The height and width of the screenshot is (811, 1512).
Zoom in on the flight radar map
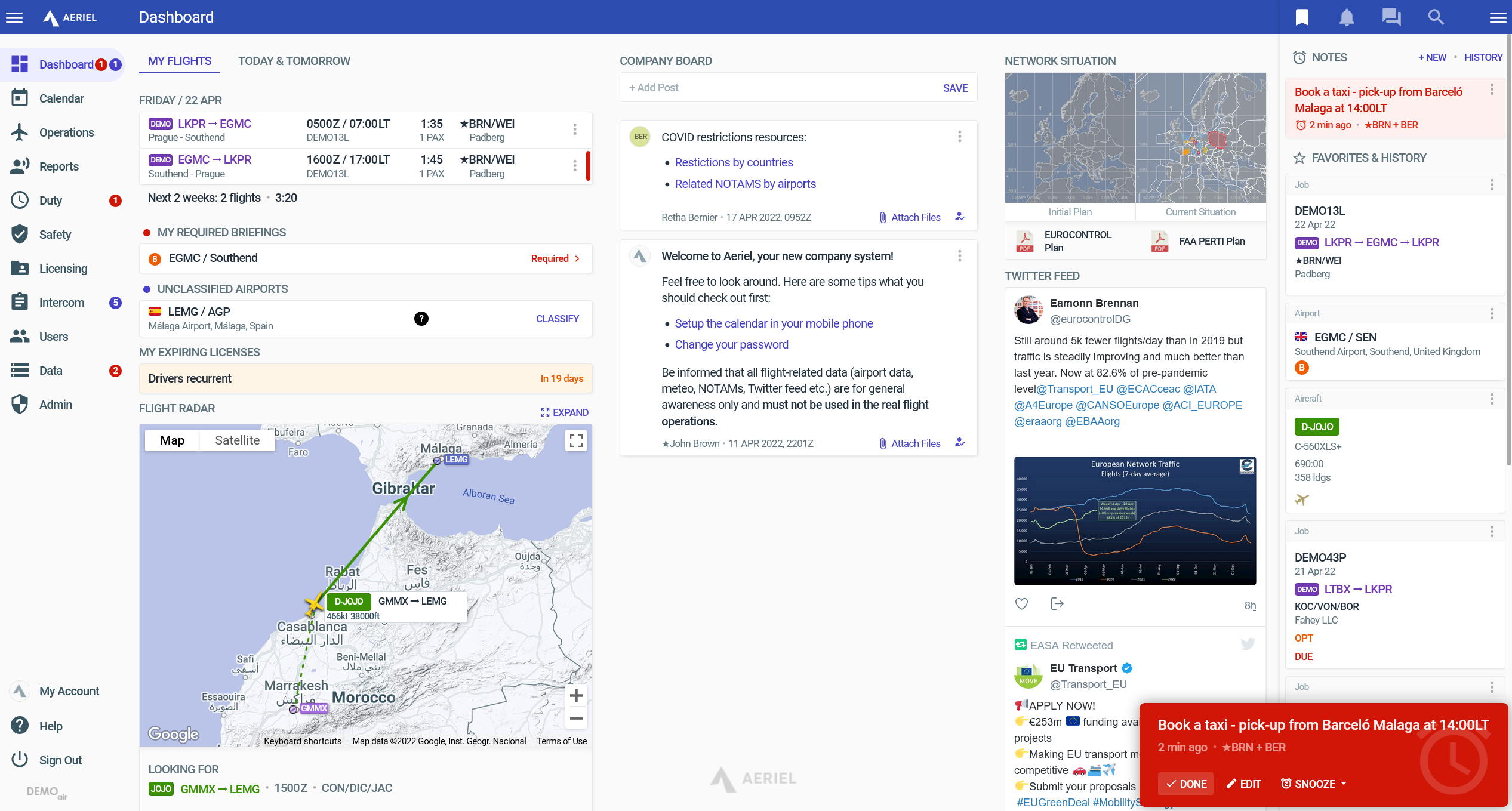(x=575, y=696)
